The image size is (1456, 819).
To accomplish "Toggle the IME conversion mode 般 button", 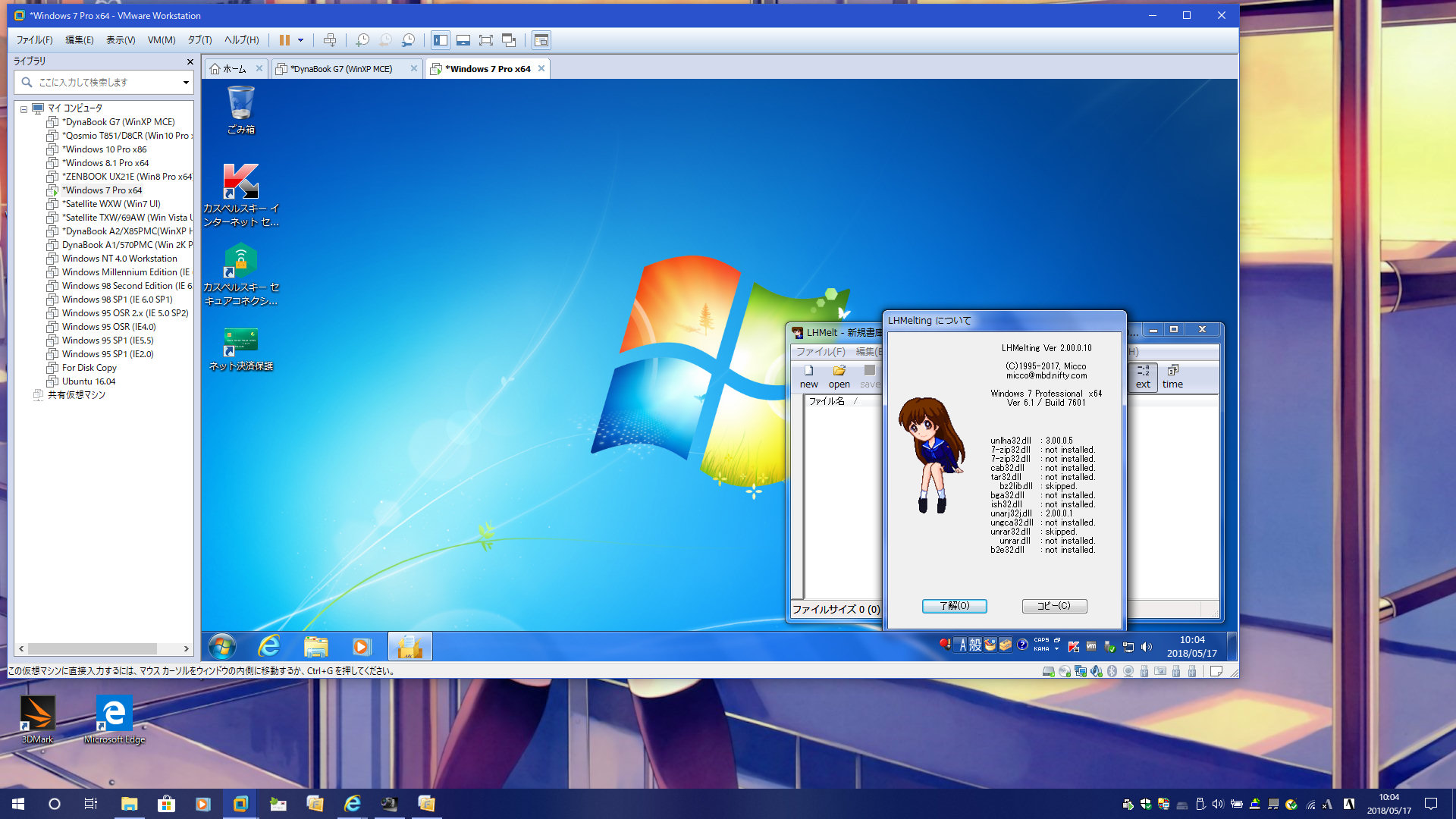I will (x=975, y=645).
